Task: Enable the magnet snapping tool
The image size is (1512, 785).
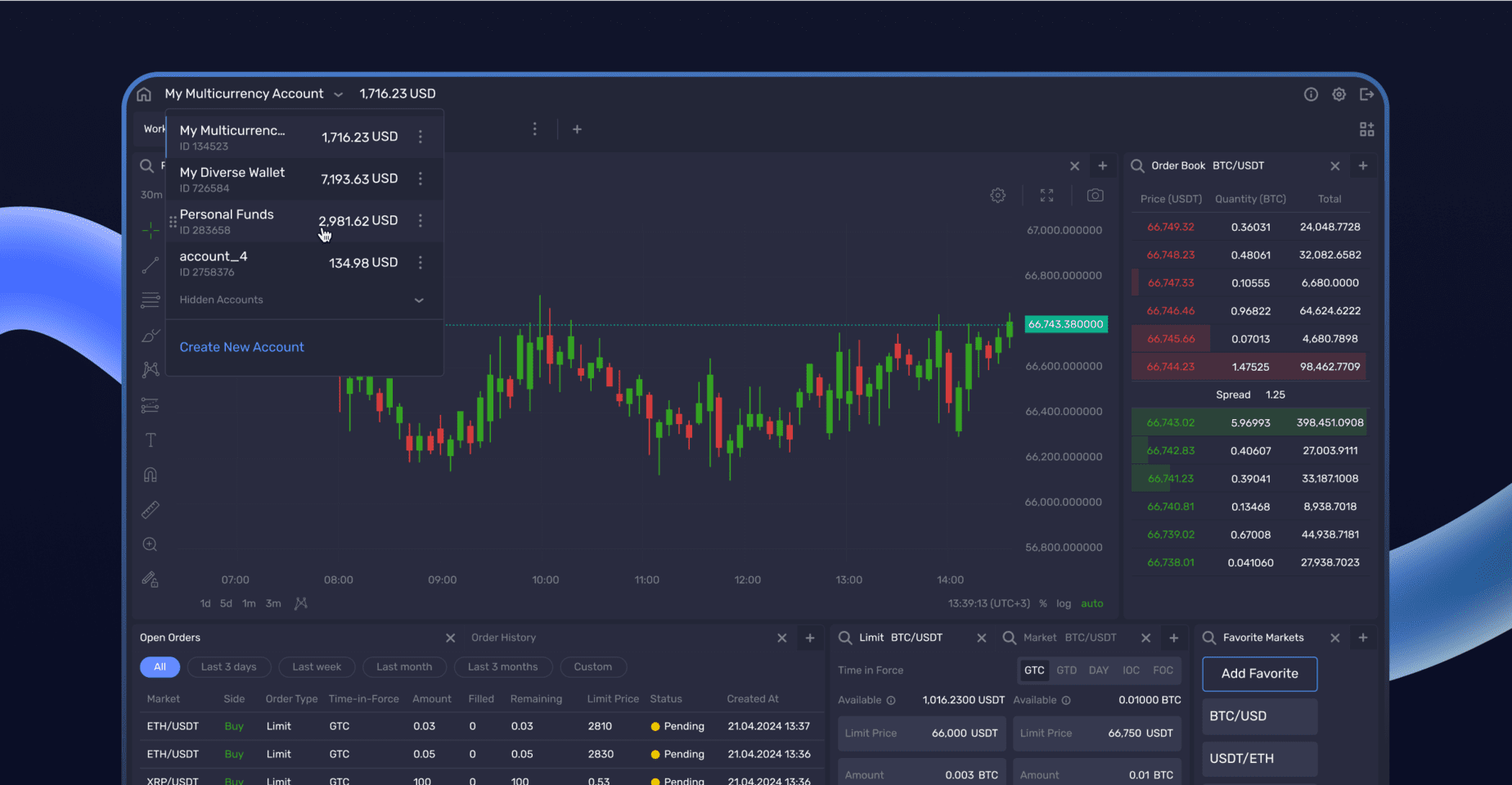Action: 151,474
